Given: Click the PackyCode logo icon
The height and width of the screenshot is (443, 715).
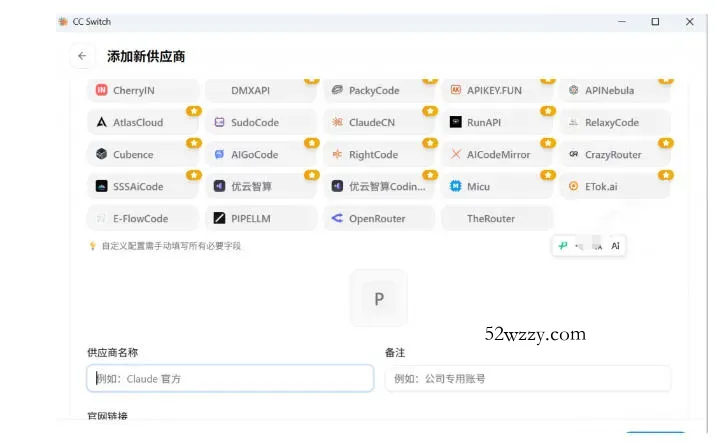Looking at the screenshot, I should 337,90.
